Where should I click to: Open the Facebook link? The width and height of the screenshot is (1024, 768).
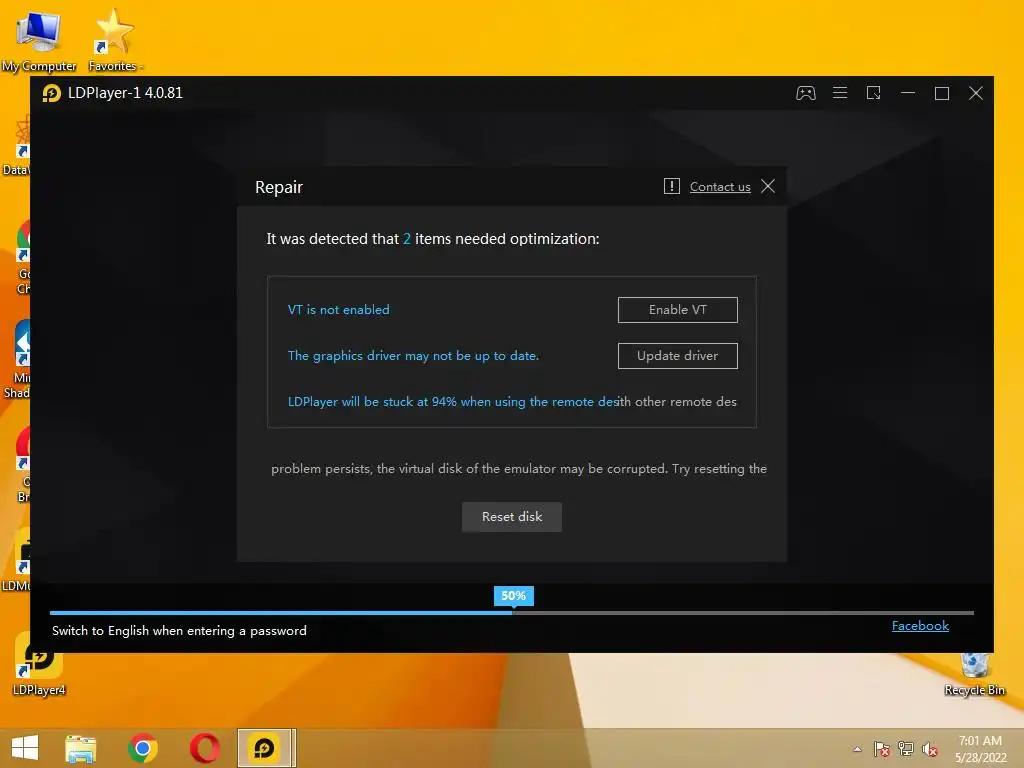point(920,626)
